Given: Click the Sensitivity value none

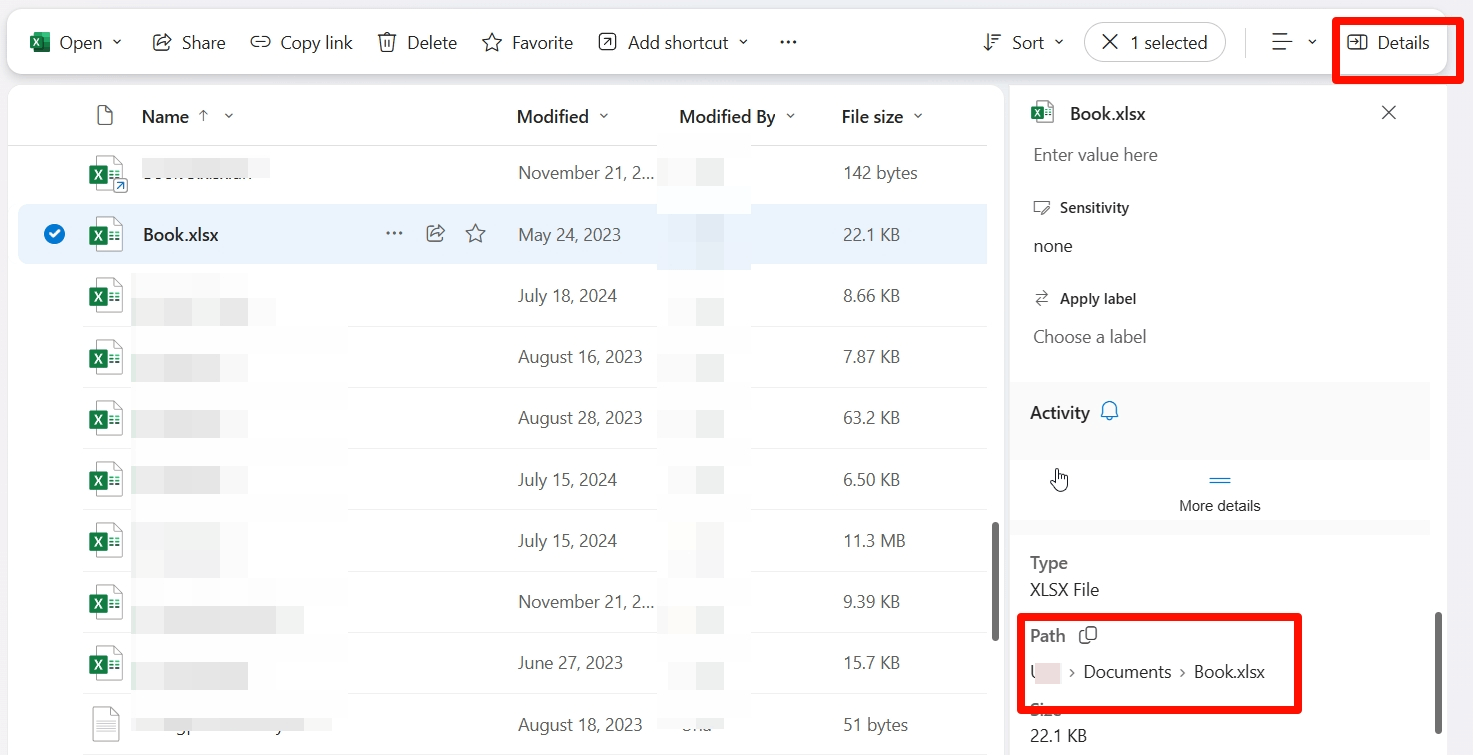Looking at the screenshot, I should 1053,246.
